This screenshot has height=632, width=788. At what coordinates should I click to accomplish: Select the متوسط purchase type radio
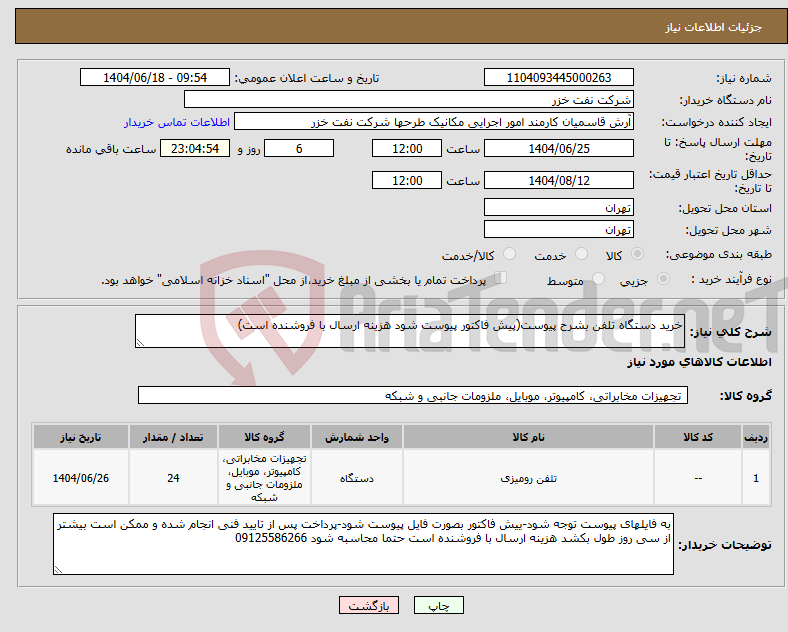point(598,278)
